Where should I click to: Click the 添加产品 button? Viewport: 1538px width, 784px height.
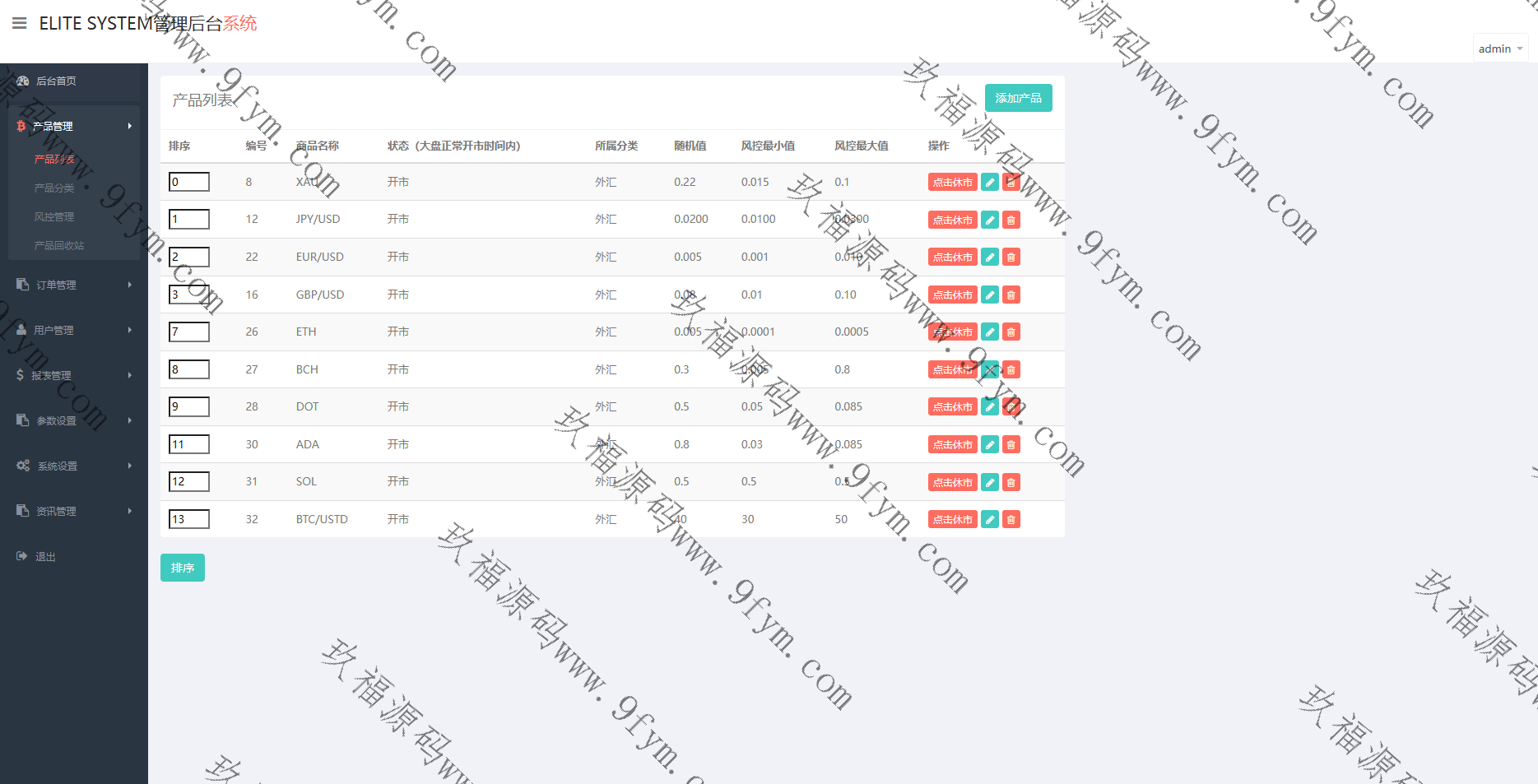click(x=1018, y=98)
